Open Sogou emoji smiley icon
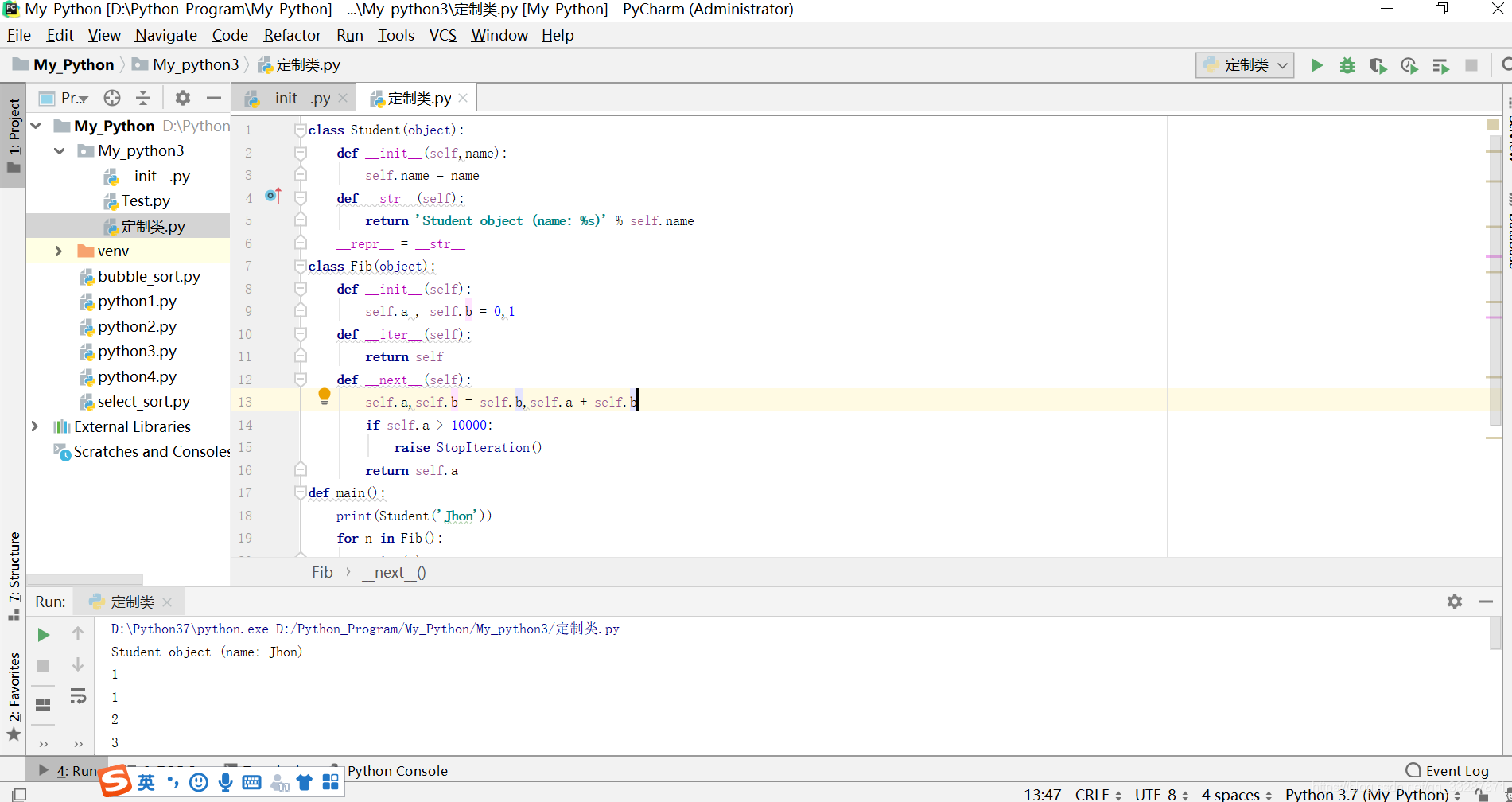This screenshot has width=1512, height=802. pyautogui.click(x=199, y=783)
